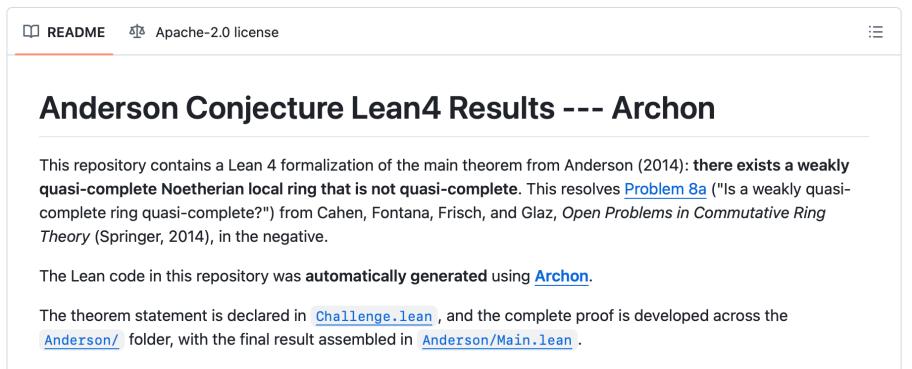Image resolution: width=912 pixels, height=369 pixels.
Task: Click the orange underline beneath README tab
Action: [64, 54]
